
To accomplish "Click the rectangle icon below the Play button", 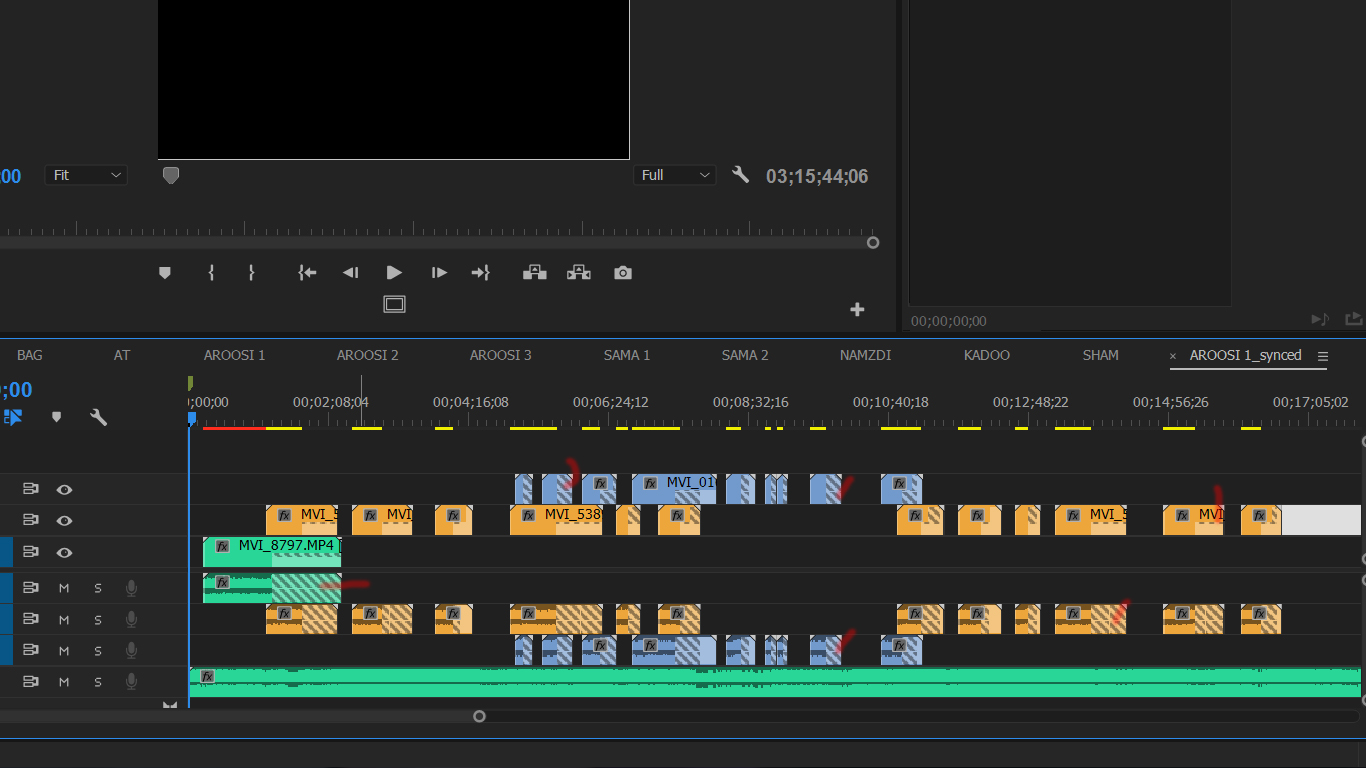I will click(395, 304).
